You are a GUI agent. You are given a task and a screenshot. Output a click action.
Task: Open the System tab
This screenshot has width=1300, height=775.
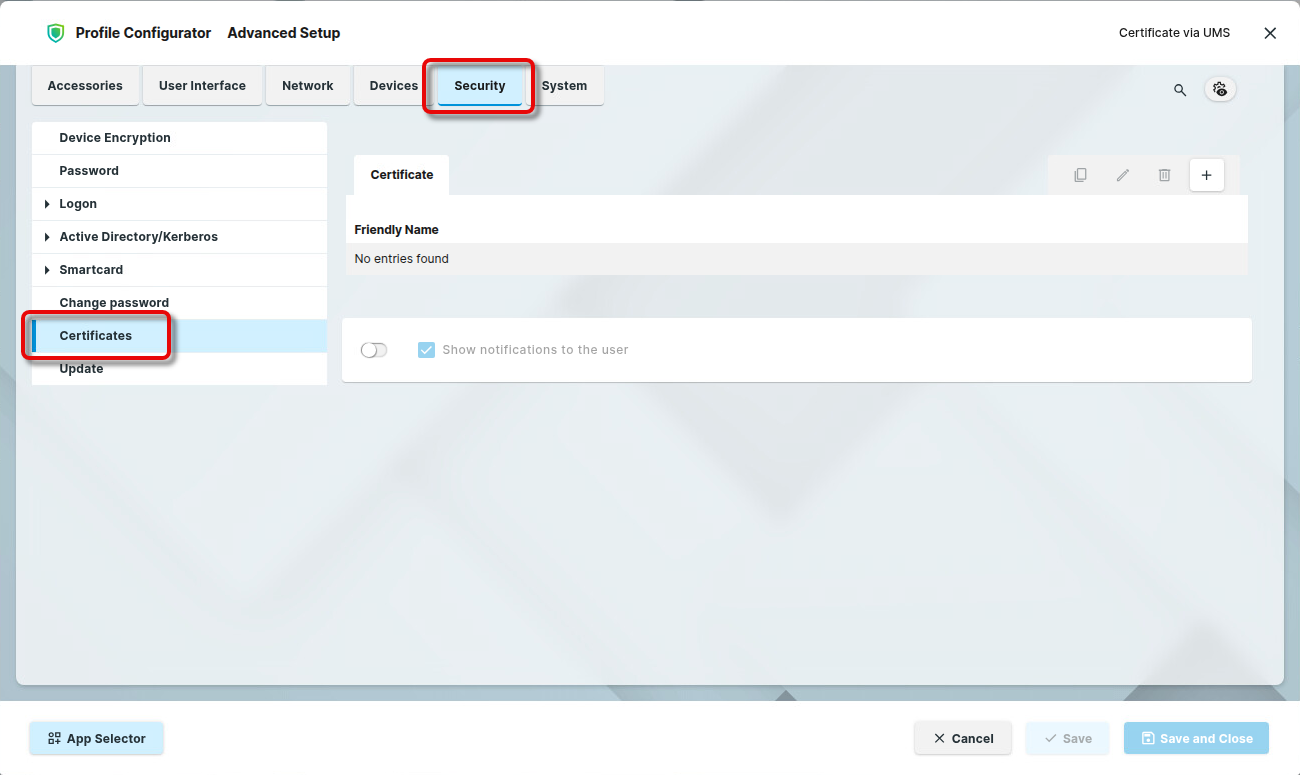[564, 86]
